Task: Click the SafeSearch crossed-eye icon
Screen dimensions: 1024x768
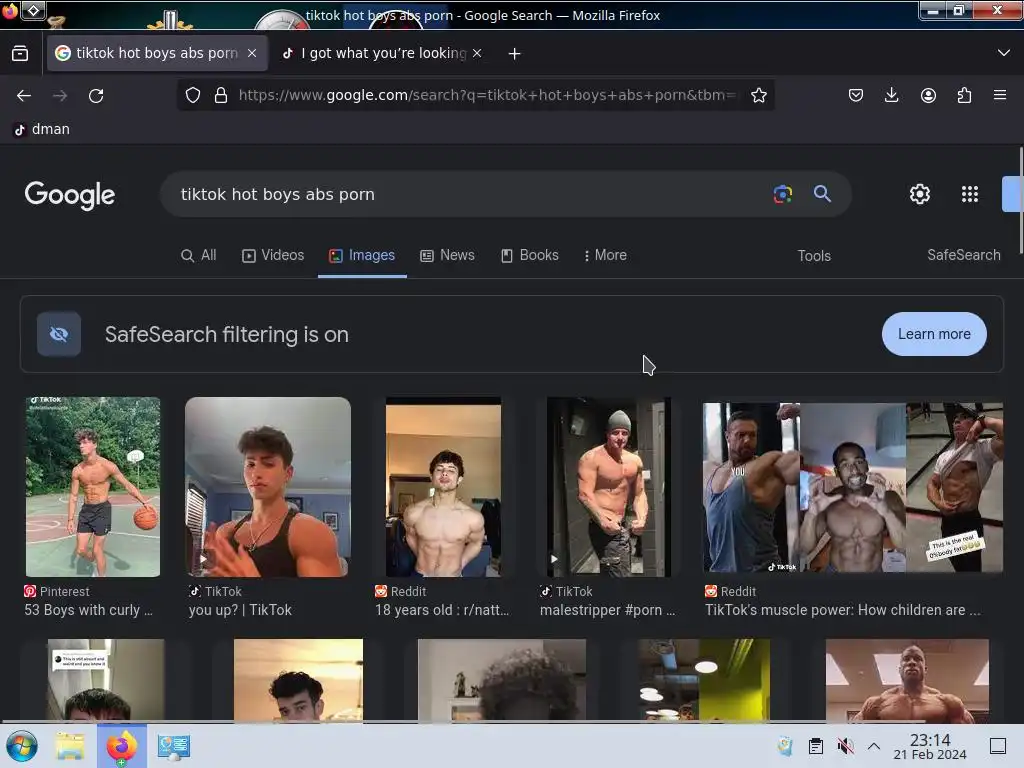Action: [59, 334]
